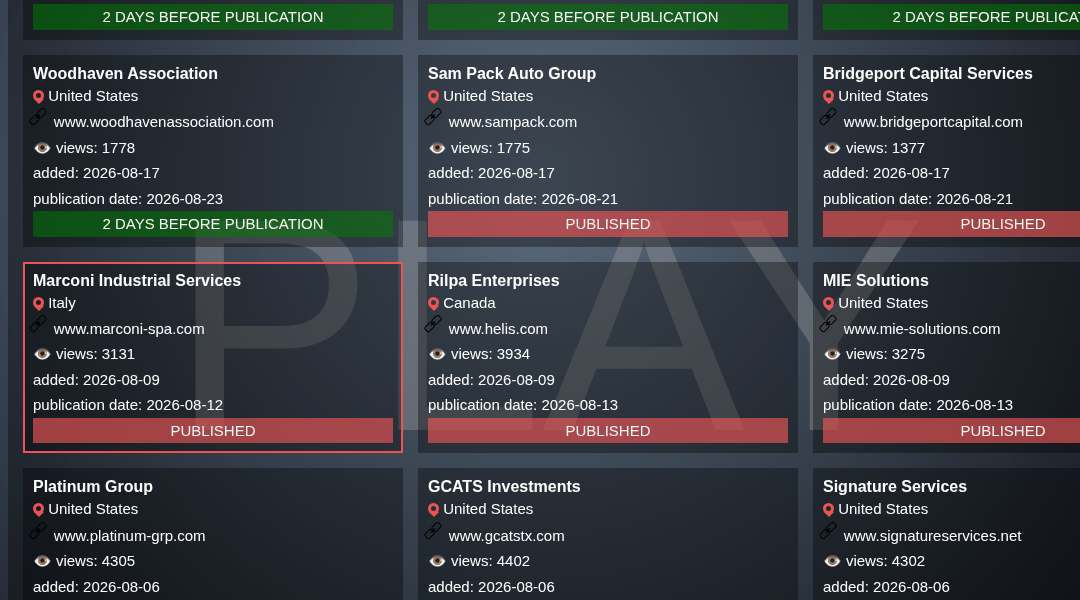Click the PUBLISHED bar under Bridgeport Capital Services
Image resolution: width=1080 pixels, height=600 pixels.
click(x=951, y=224)
